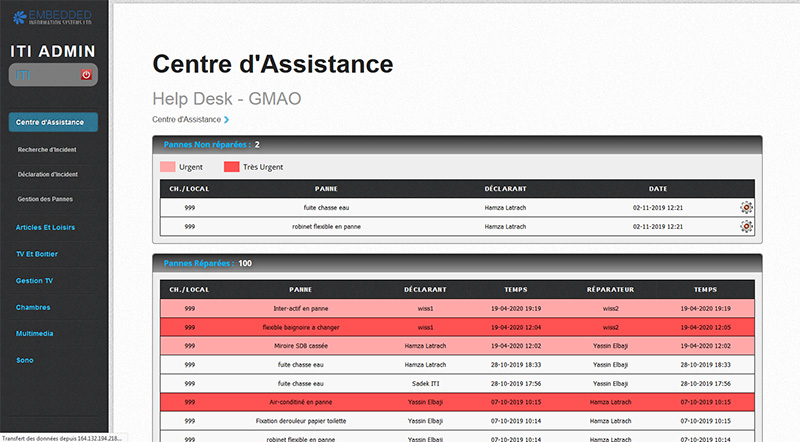Click the Embedded Information Systems logo
This screenshot has width=800, height=442.
[53, 14]
